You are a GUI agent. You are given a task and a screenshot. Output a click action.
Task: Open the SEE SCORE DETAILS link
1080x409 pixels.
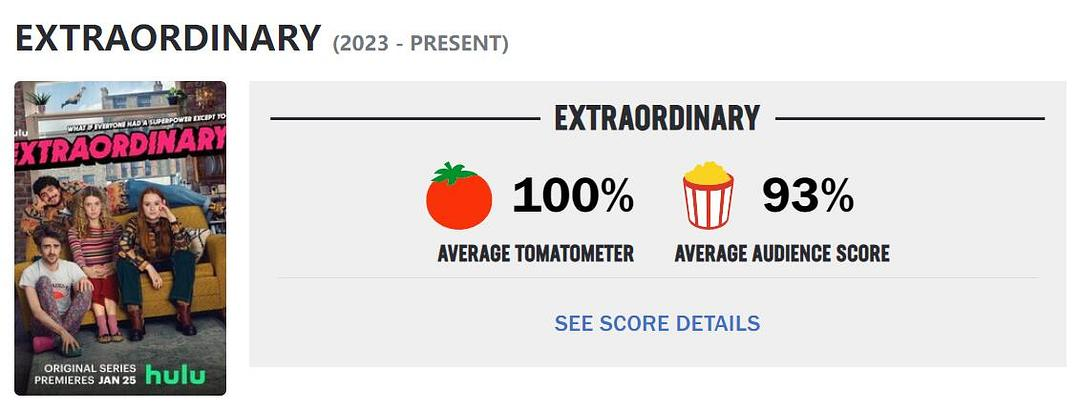pos(657,323)
